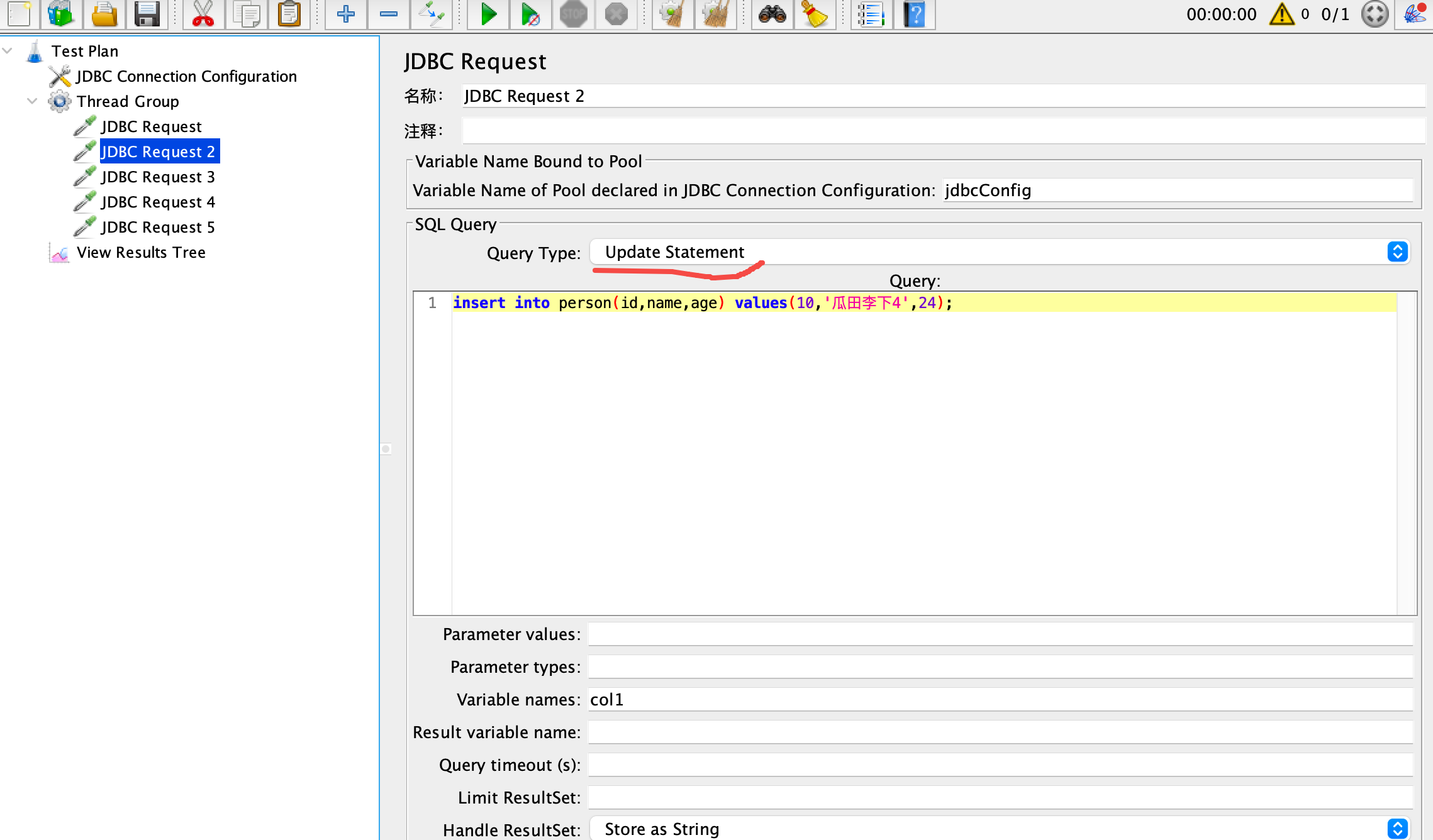Open Search with binoculars icon
Viewport: 1433px width, 840px height.
[772, 14]
